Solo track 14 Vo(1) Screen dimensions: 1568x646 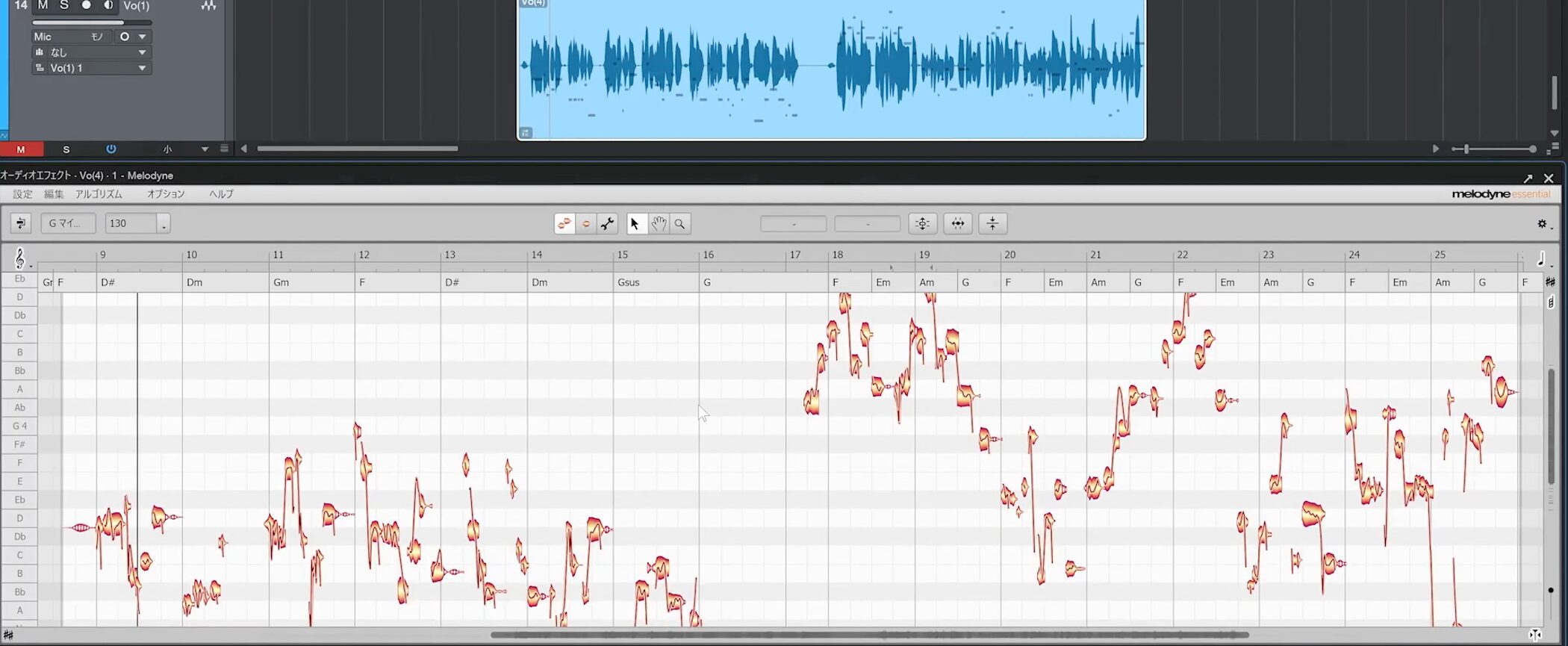pos(64,5)
